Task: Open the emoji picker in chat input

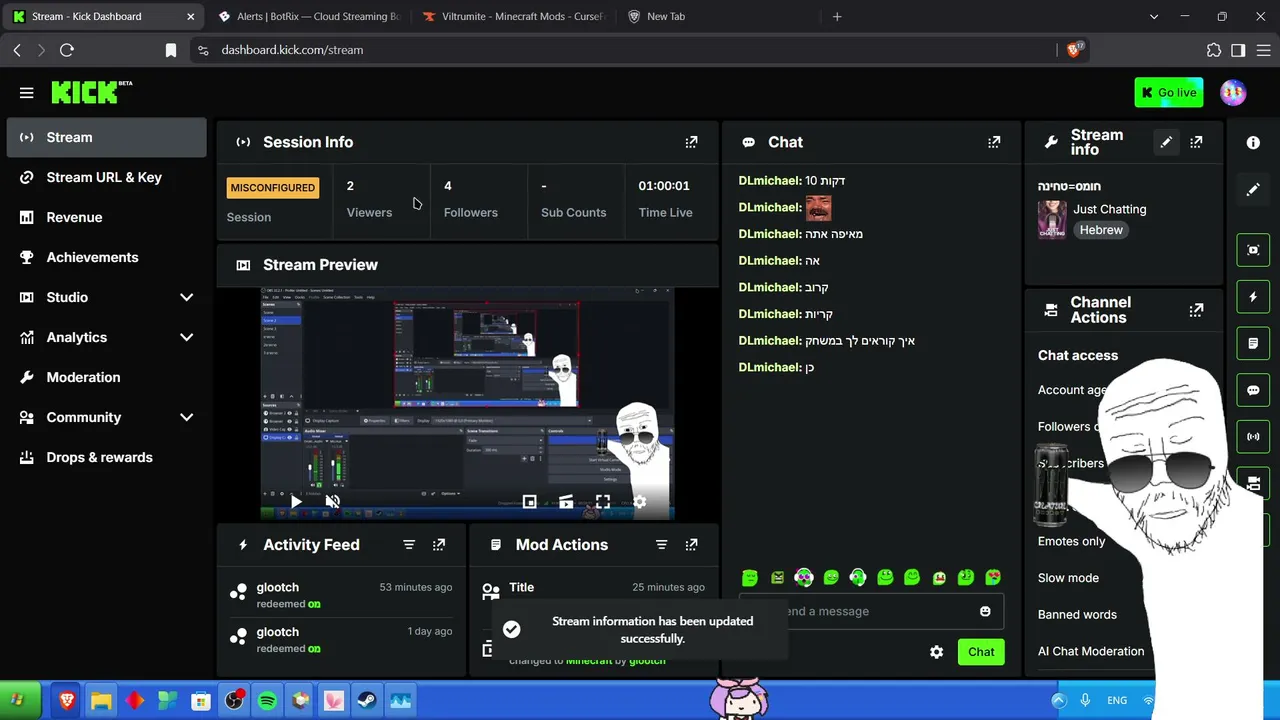Action: (985, 611)
